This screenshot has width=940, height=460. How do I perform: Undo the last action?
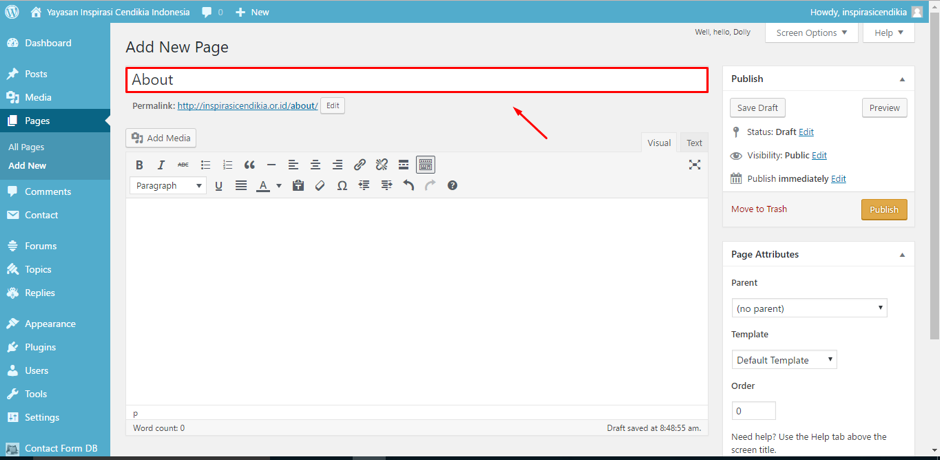[x=408, y=186]
